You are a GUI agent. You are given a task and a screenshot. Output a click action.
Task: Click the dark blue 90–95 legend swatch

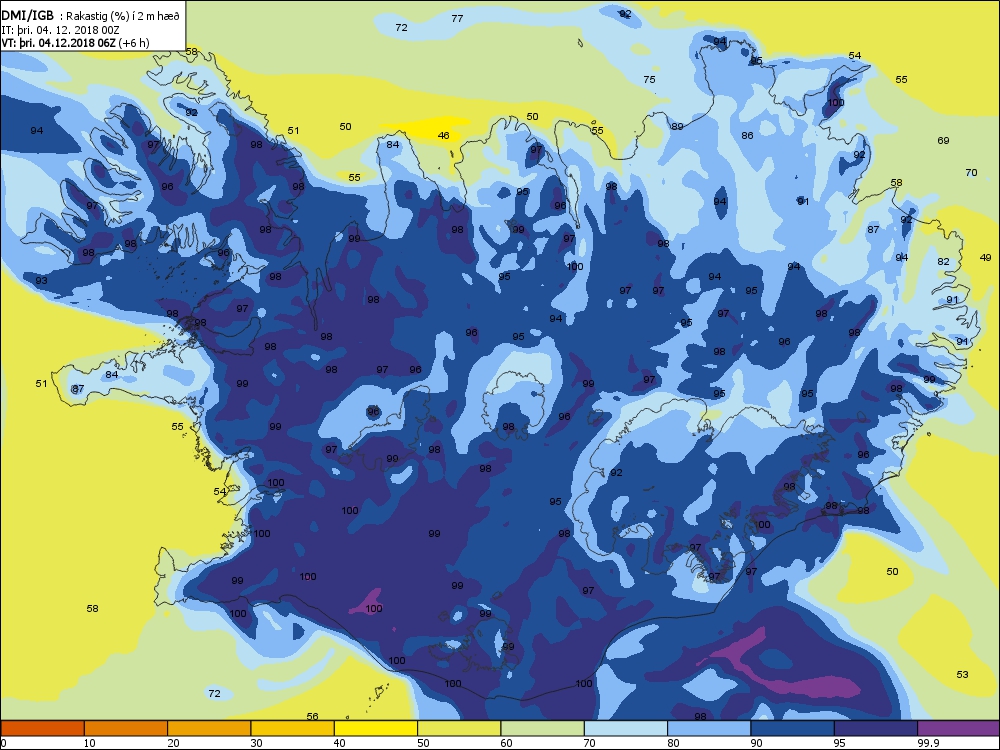(793, 728)
